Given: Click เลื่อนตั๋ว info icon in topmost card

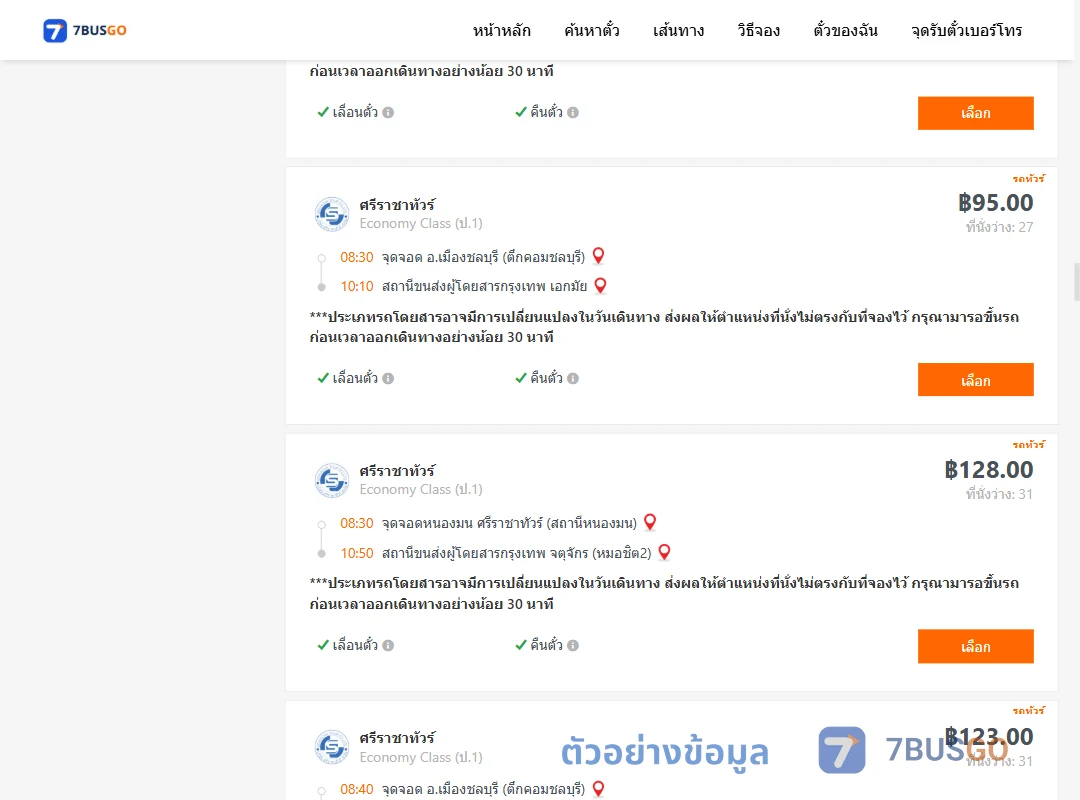Looking at the screenshot, I should [388, 112].
